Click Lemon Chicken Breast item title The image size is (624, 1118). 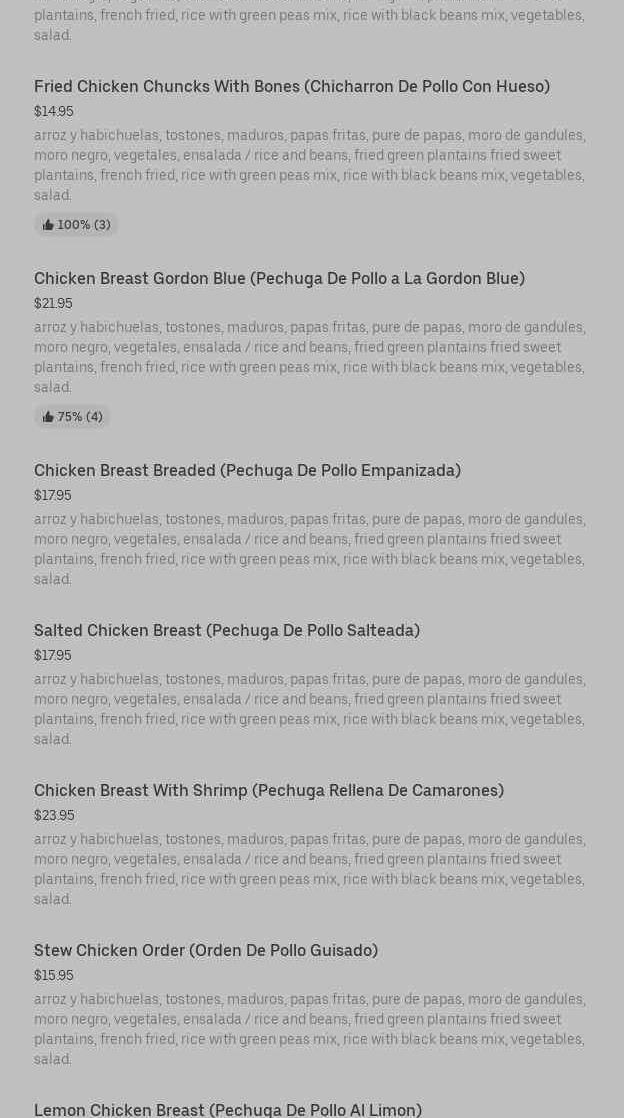(228, 1109)
